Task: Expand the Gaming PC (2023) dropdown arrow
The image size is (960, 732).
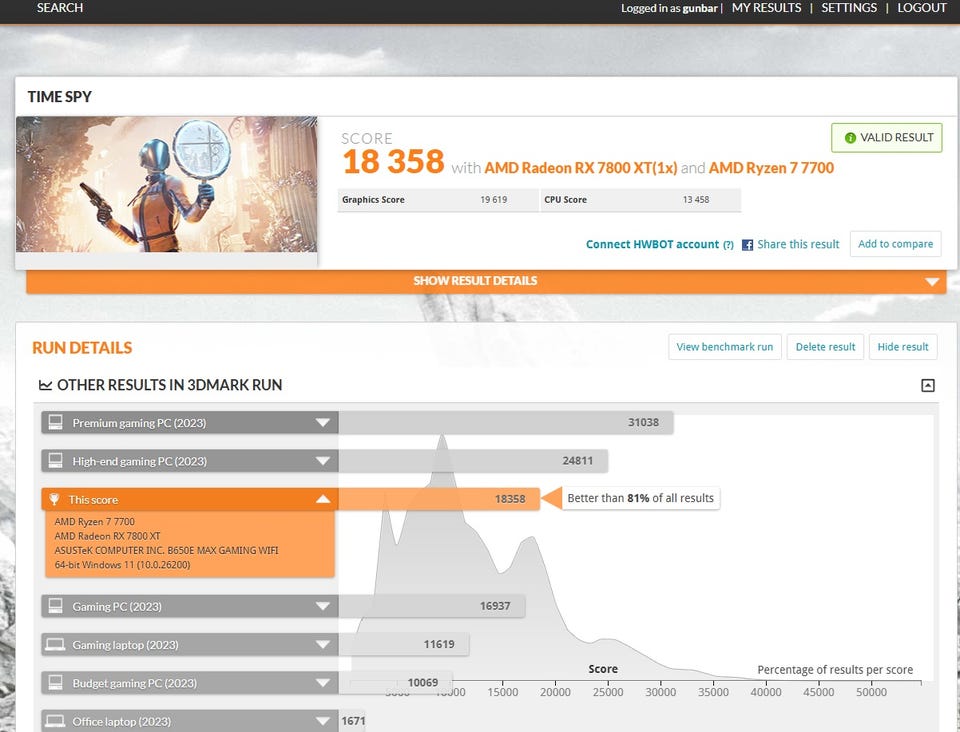Action: [x=322, y=606]
